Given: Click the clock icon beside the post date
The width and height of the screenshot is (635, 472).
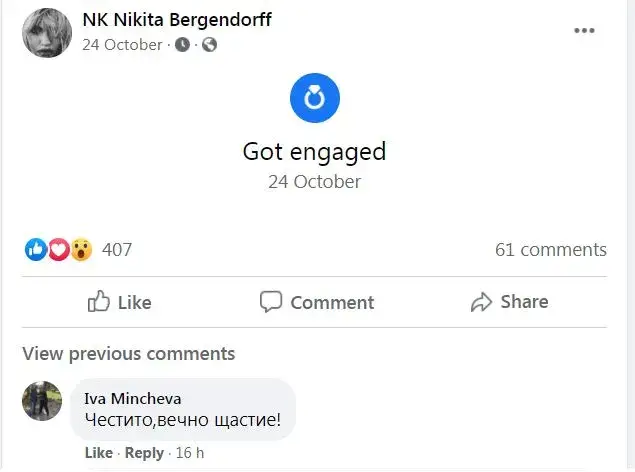Looking at the screenshot, I should click(x=183, y=45).
